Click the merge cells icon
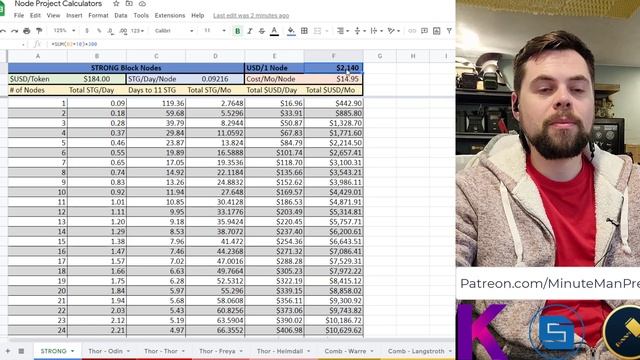 coord(317,31)
